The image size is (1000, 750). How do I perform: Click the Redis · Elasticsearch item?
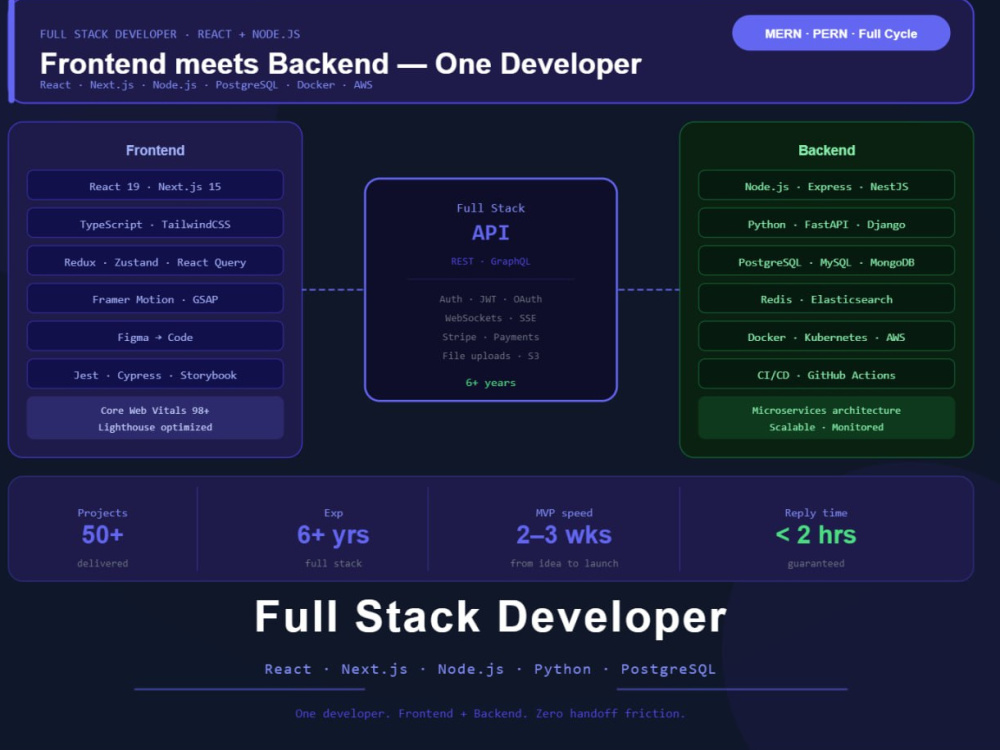click(827, 299)
